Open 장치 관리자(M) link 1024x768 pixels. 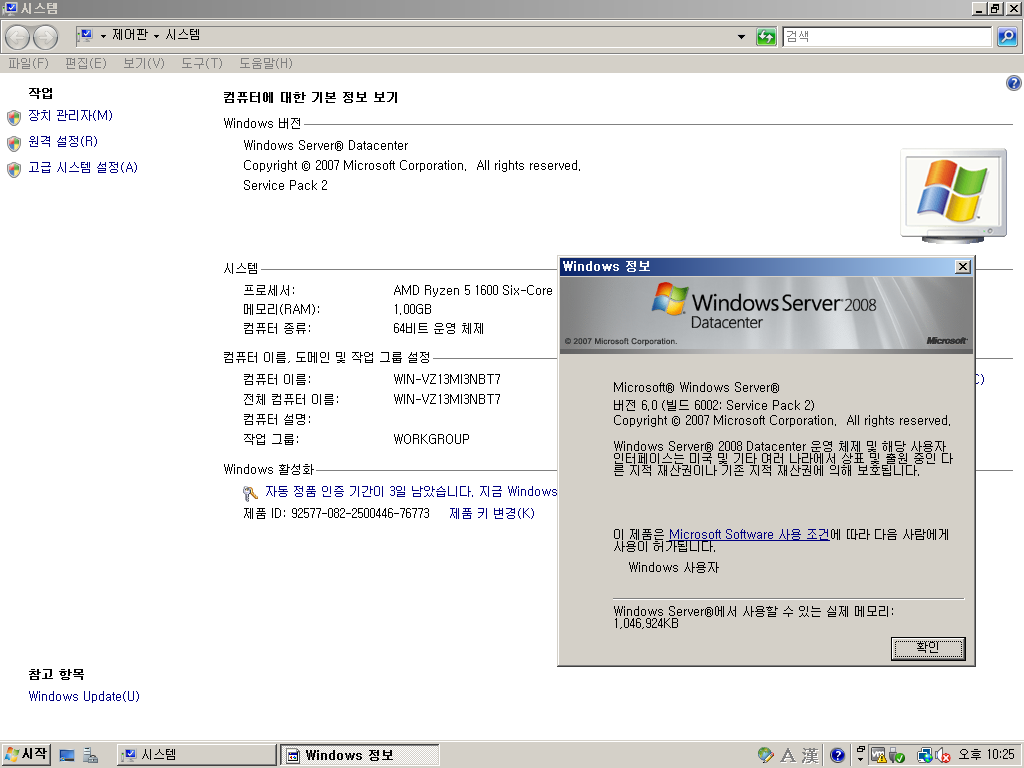pos(70,116)
